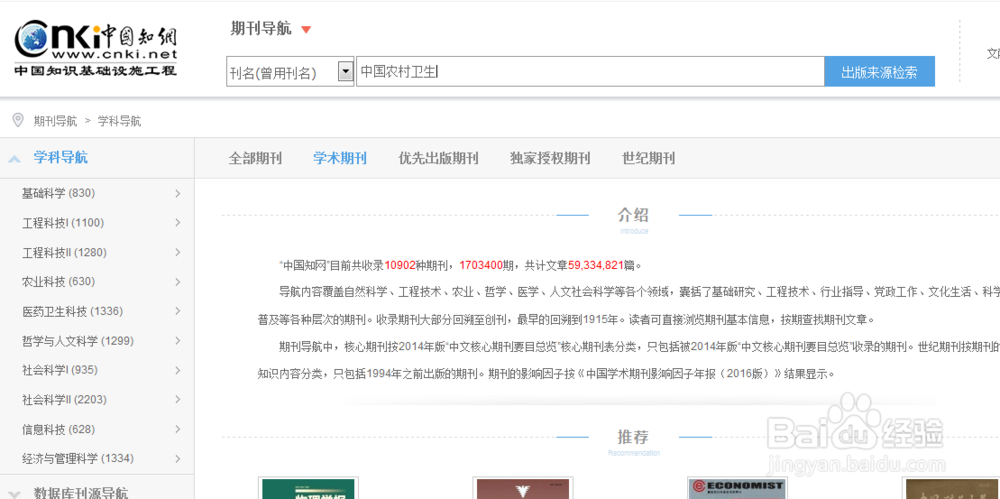The height and width of the screenshot is (499, 1000).
Task: Select 工程科技I (1100) category
Action: (63, 223)
